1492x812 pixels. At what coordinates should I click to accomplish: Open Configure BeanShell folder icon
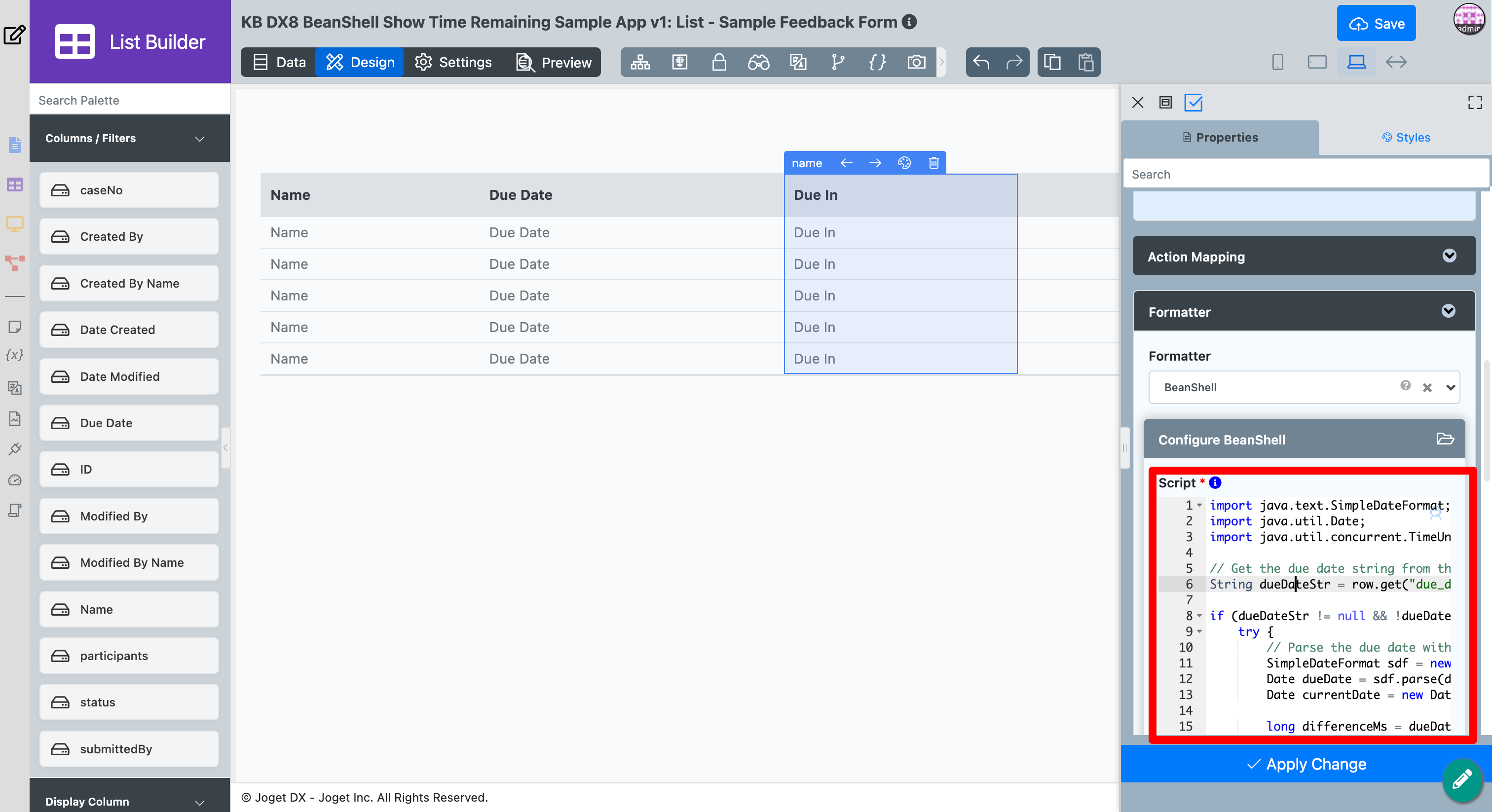point(1445,439)
